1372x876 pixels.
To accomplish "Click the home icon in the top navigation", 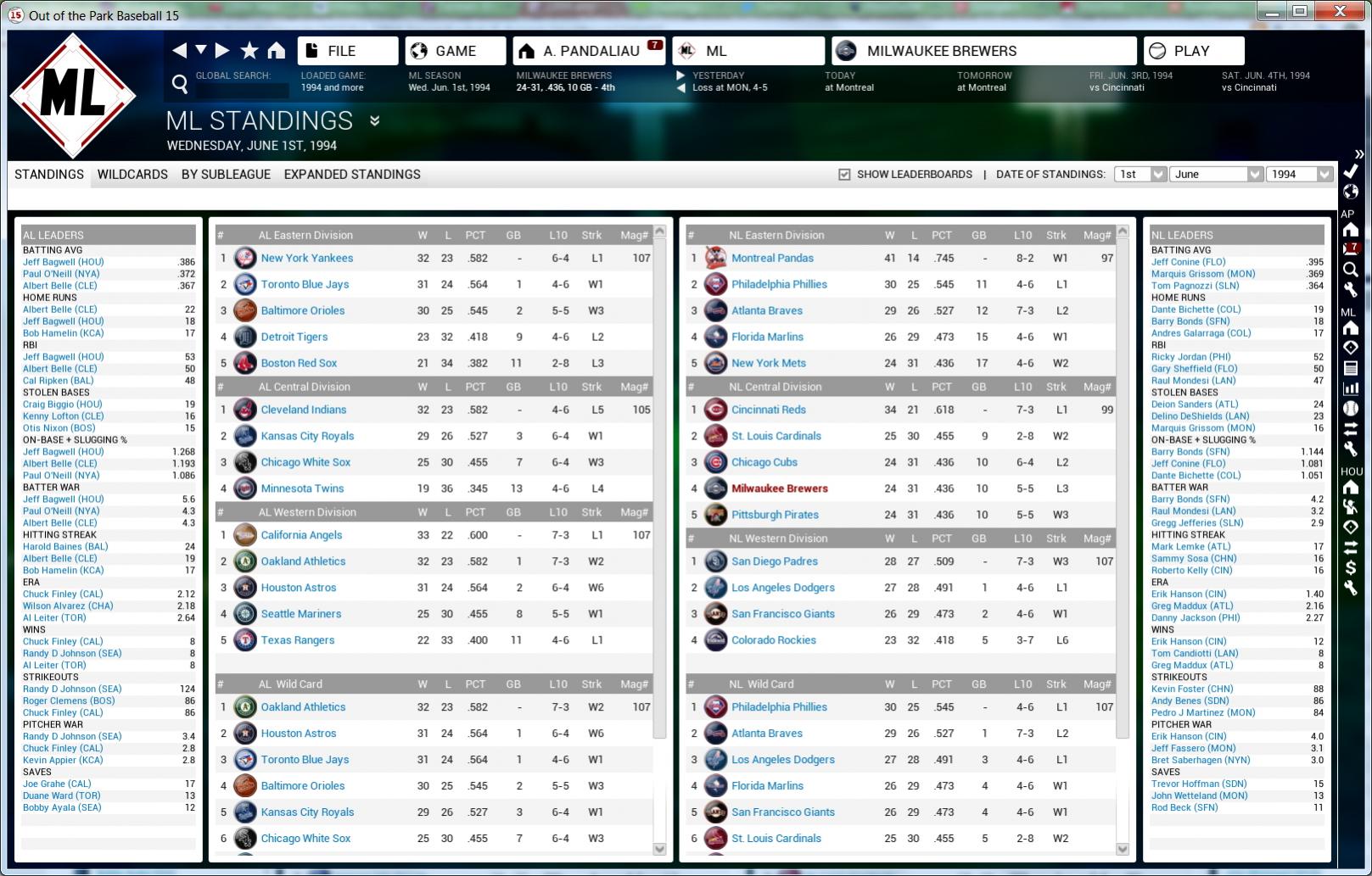I will (x=277, y=51).
